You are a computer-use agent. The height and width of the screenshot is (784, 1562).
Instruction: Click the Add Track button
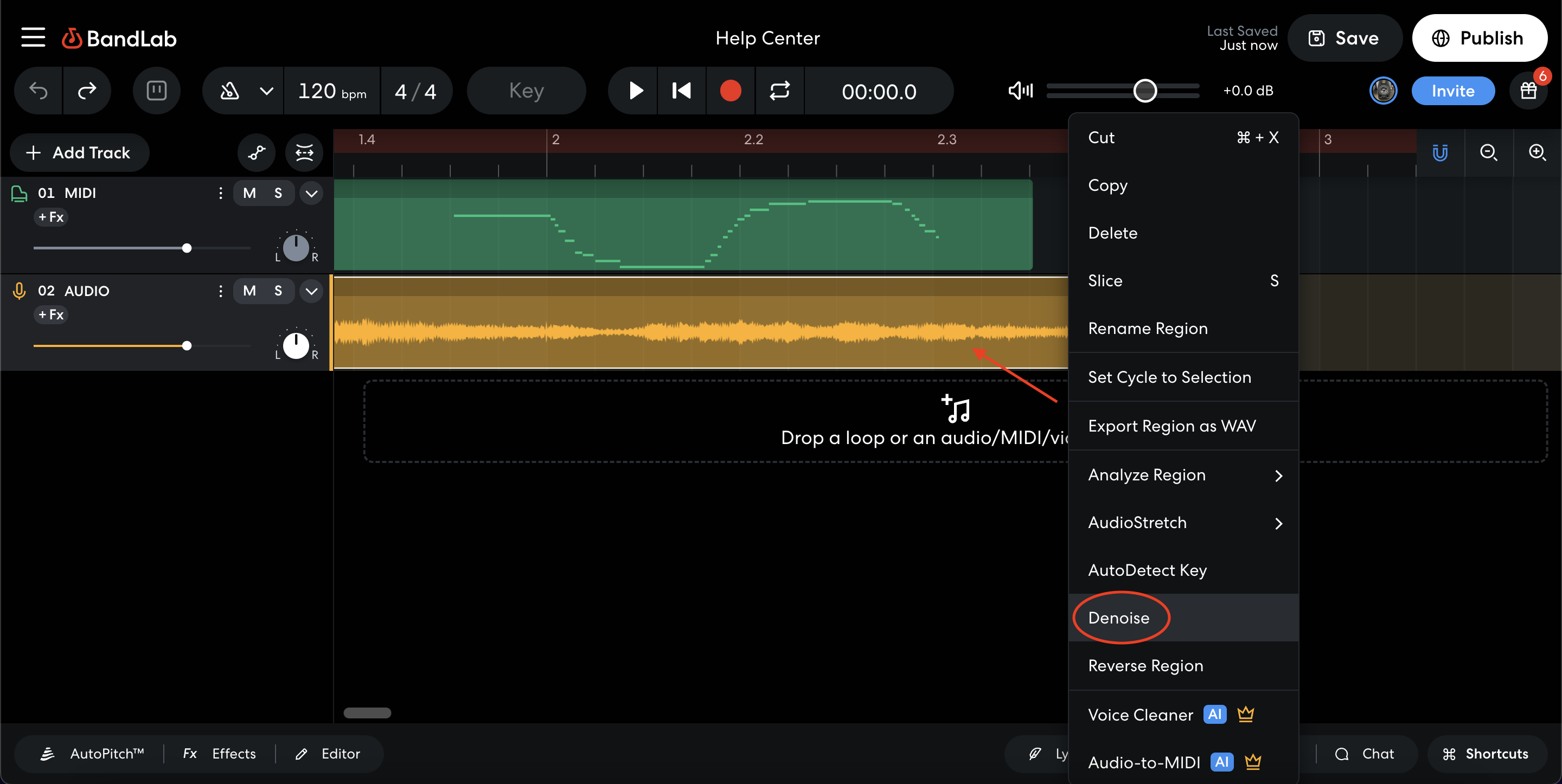click(x=79, y=153)
